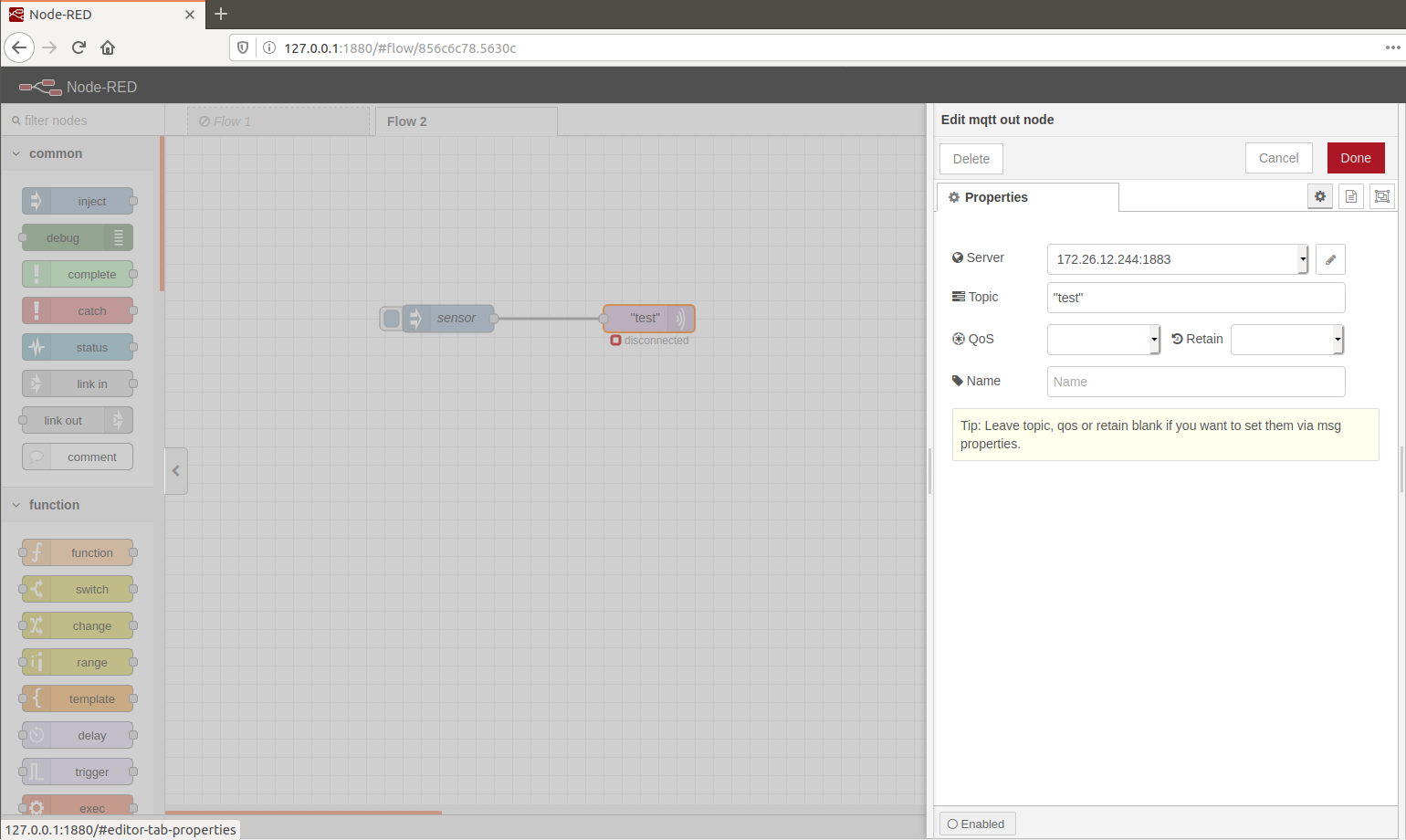This screenshot has width=1406, height=840.
Task: Select the range node in the palette
Action: tap(78, 662)
